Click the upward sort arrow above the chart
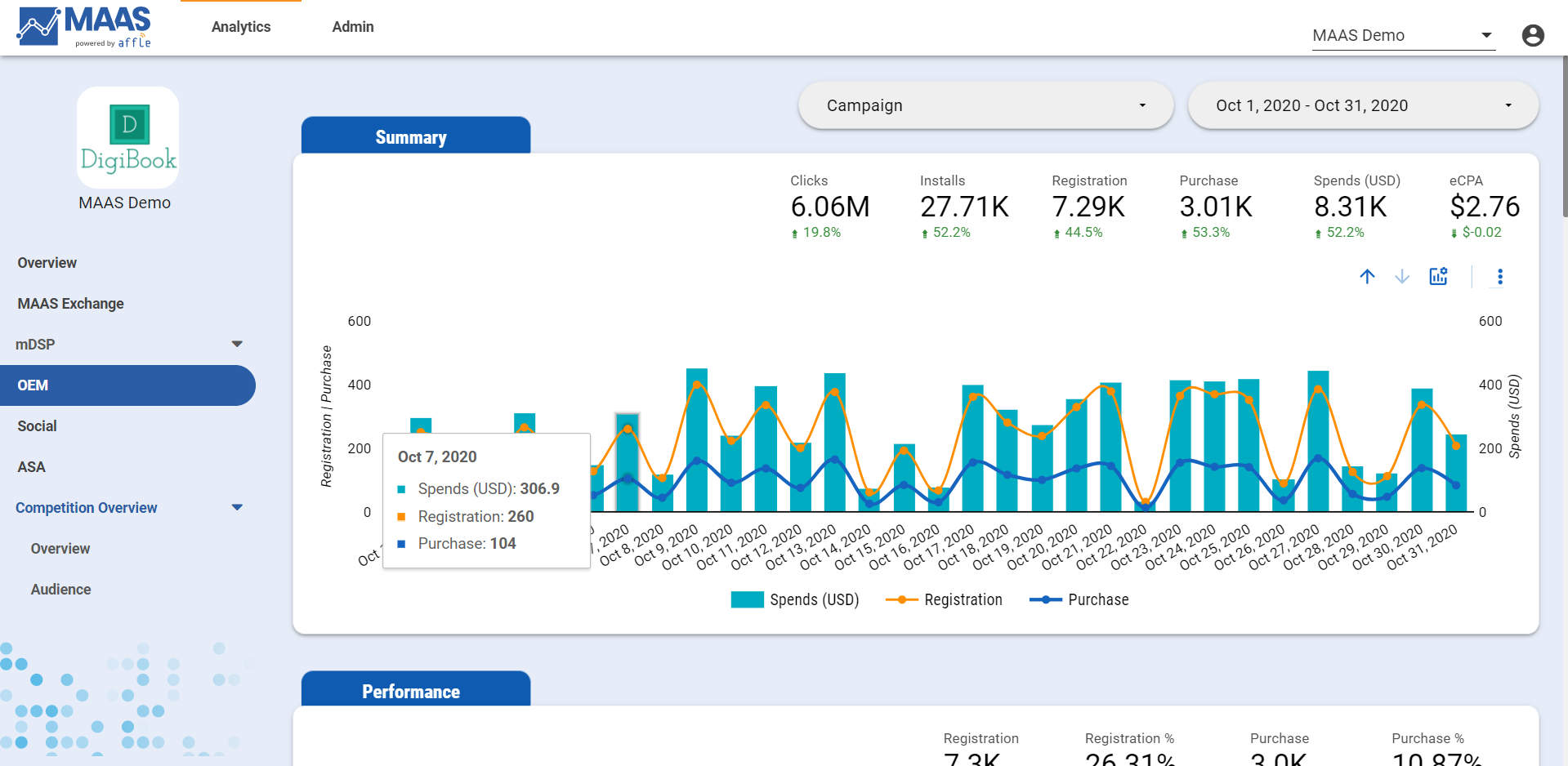Screen dimensions: 1568x766 1367,277
